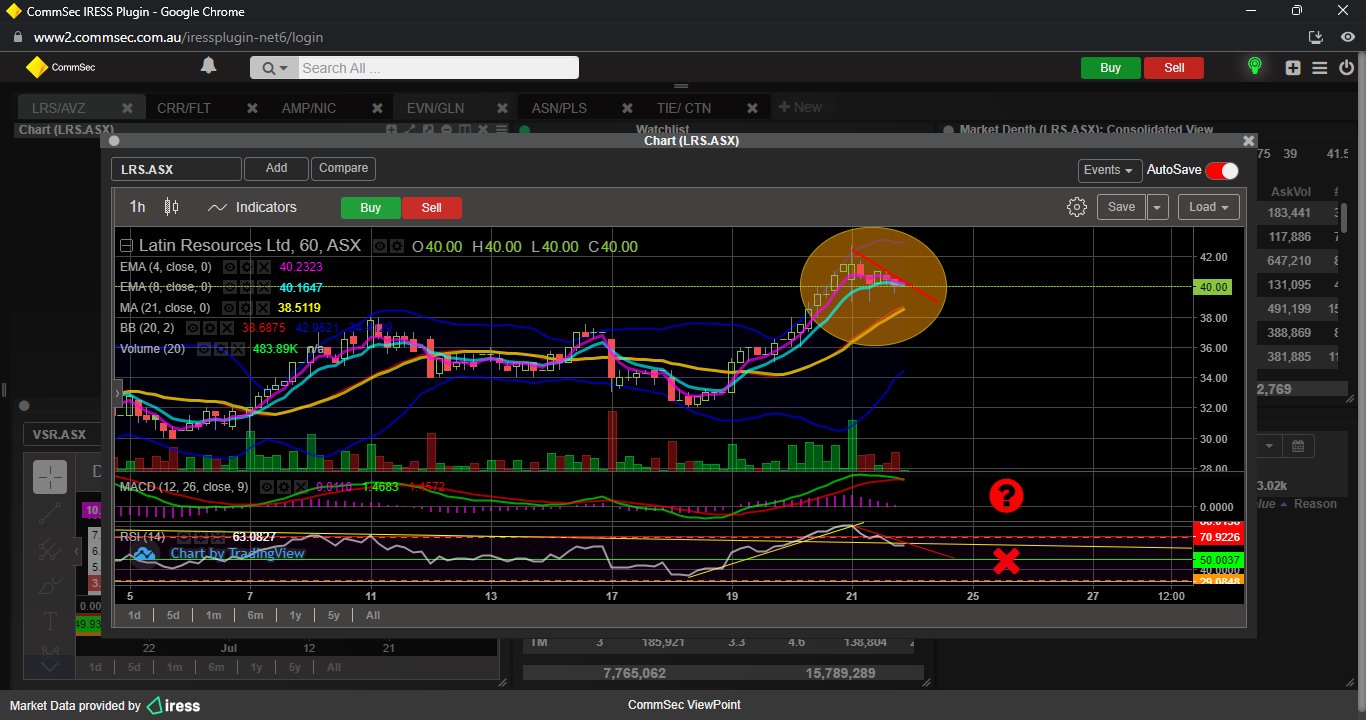Click the notifications bell icon

pyautogui.click(x=208, y=66)
